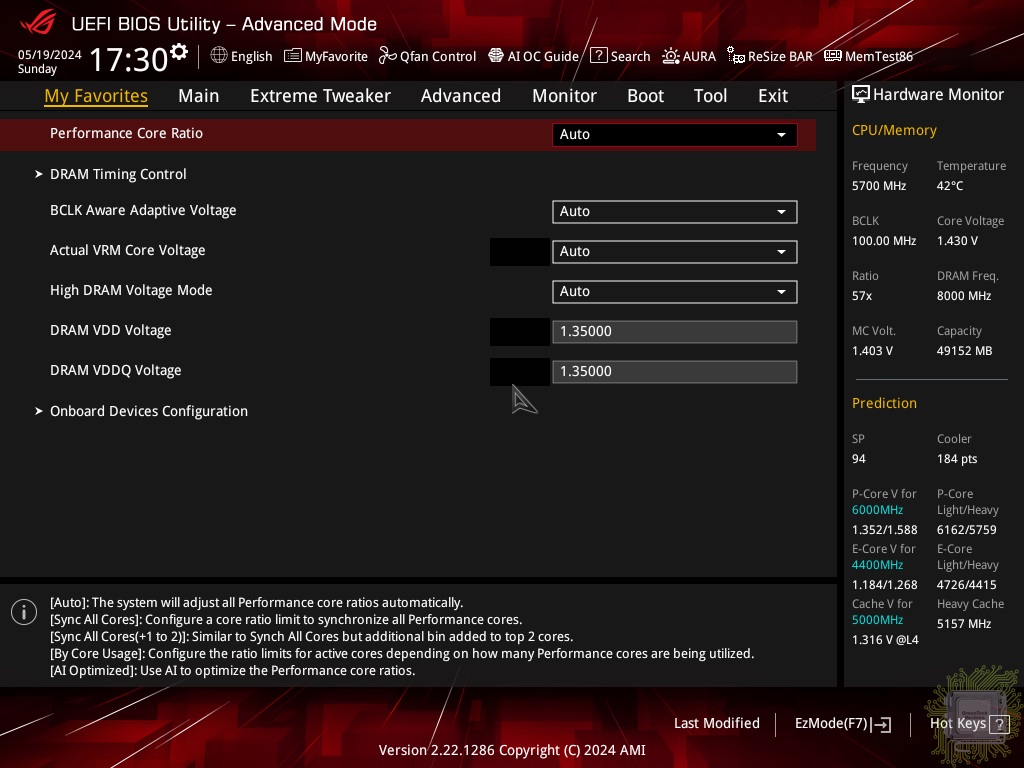1024x768 pixels.
Task: Click the Last Modified button
Action: click(x=716, y=723)
